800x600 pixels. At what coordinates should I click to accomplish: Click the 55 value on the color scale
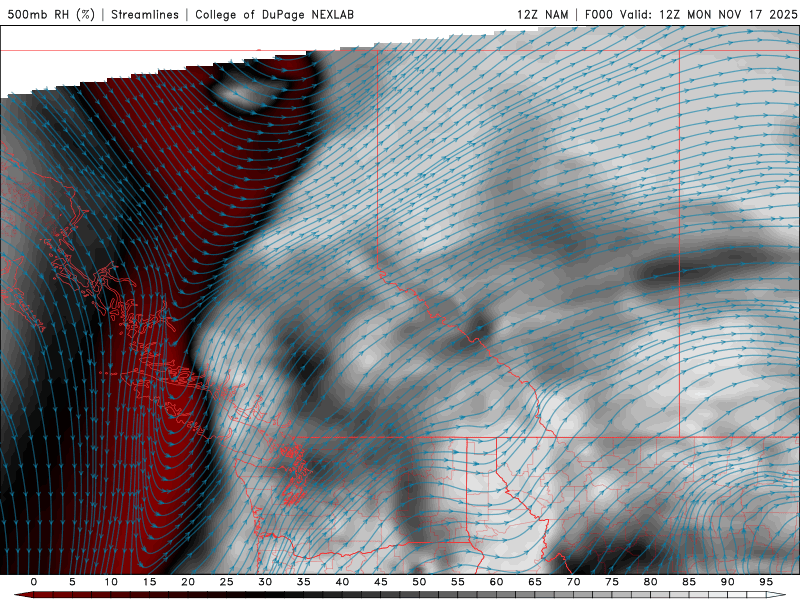click(x=458, y=582)
